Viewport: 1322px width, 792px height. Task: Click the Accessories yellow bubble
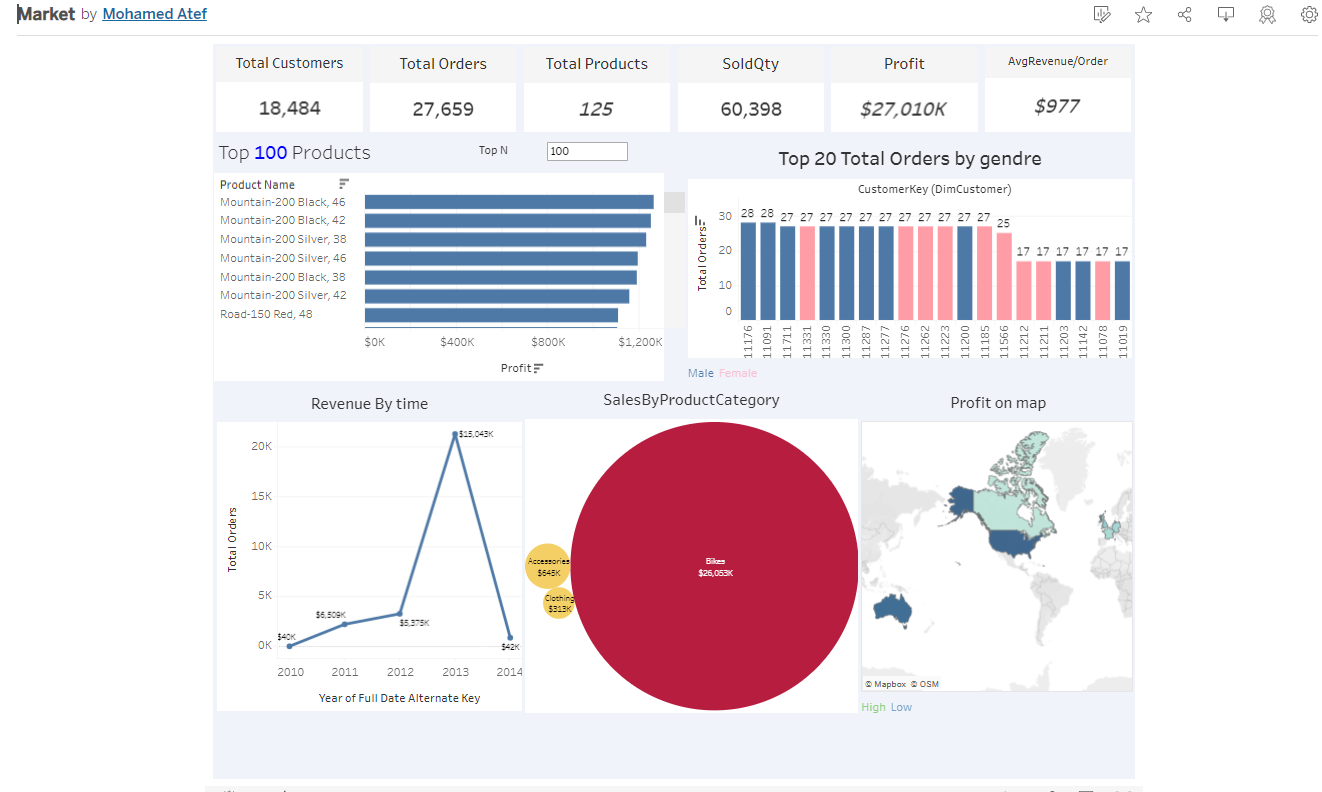pos(548,565)
